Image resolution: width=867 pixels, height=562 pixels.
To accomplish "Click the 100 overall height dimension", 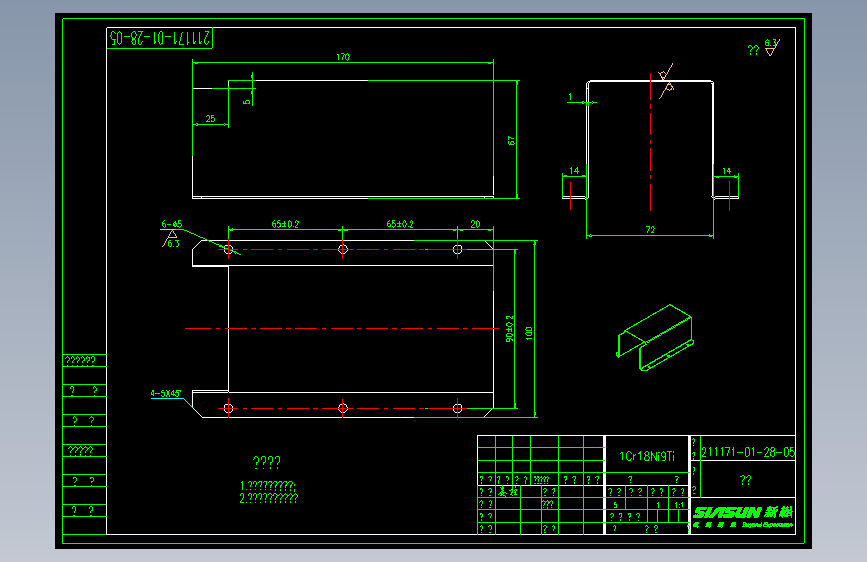I will 529,333.
